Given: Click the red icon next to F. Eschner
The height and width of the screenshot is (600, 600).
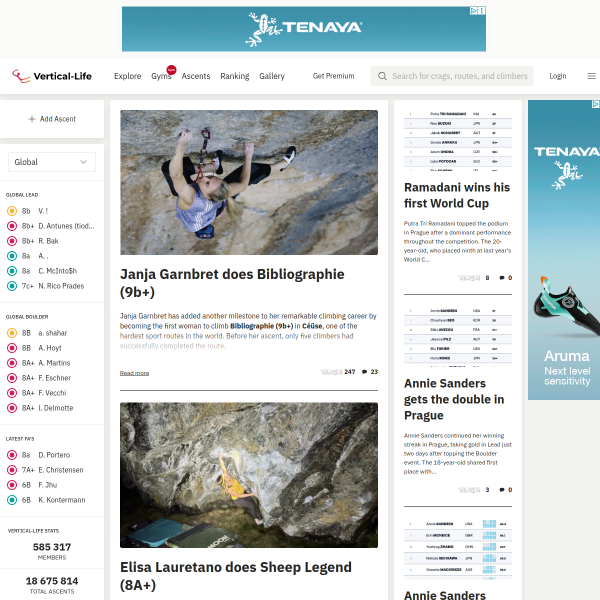Looking at the screenshot, I should point(12,378).
